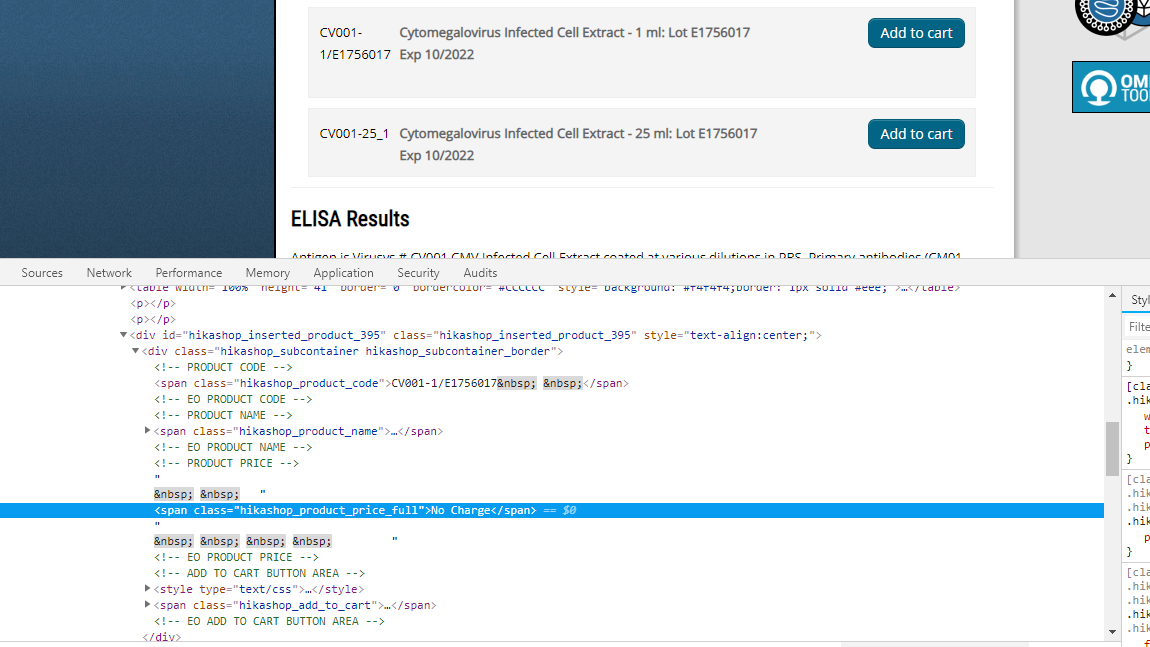Click the Elements panel scrollbar thumb
This screenshot has height=647, width=1150.
point(1112,449)
